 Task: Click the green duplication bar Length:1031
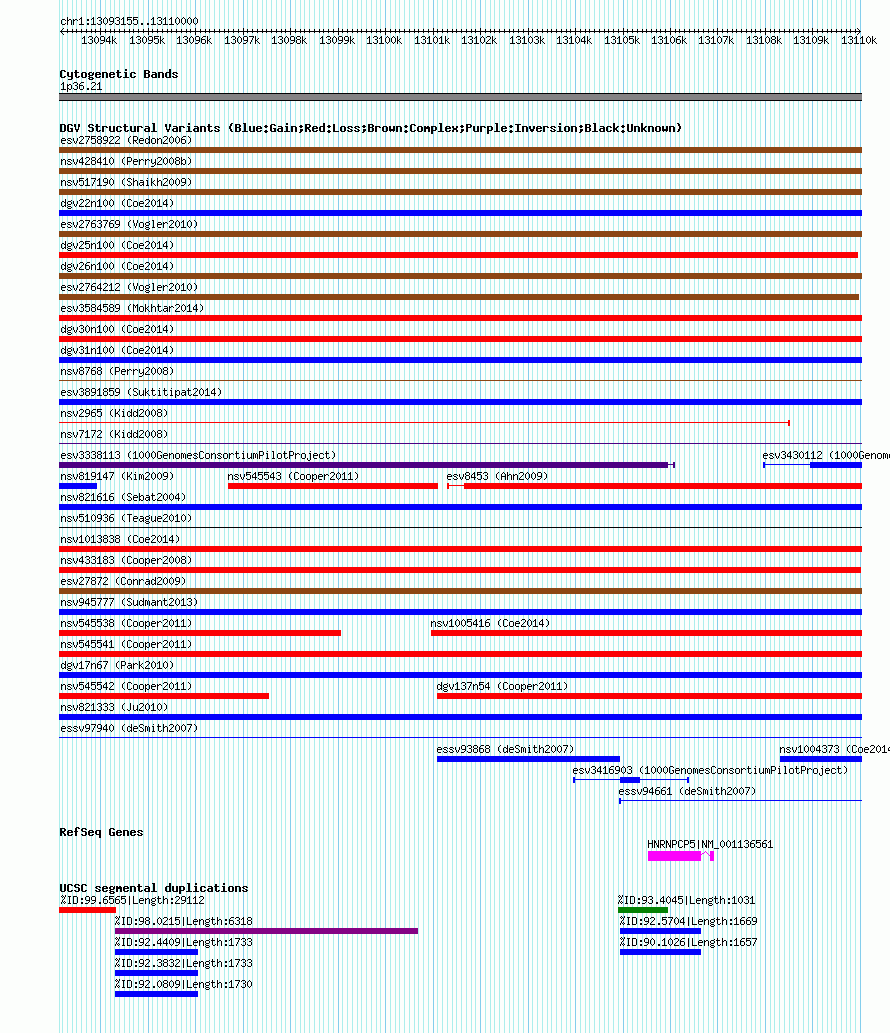[643, 910]
